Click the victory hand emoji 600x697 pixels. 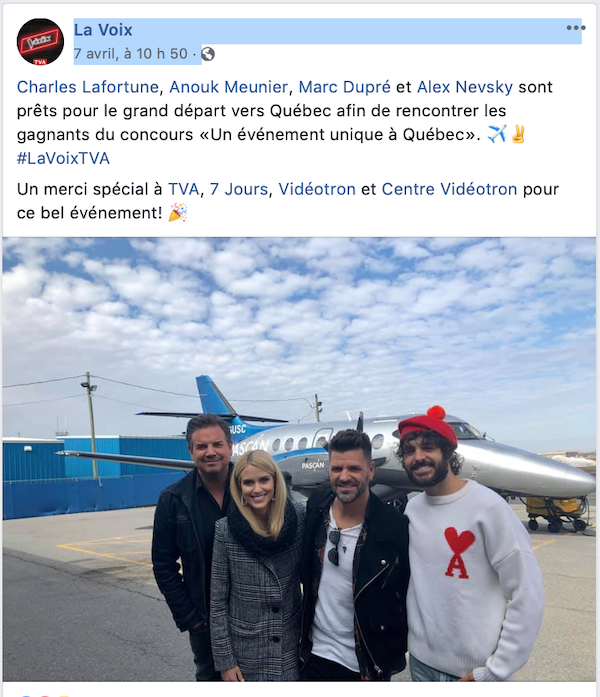(x=518, y=134)
